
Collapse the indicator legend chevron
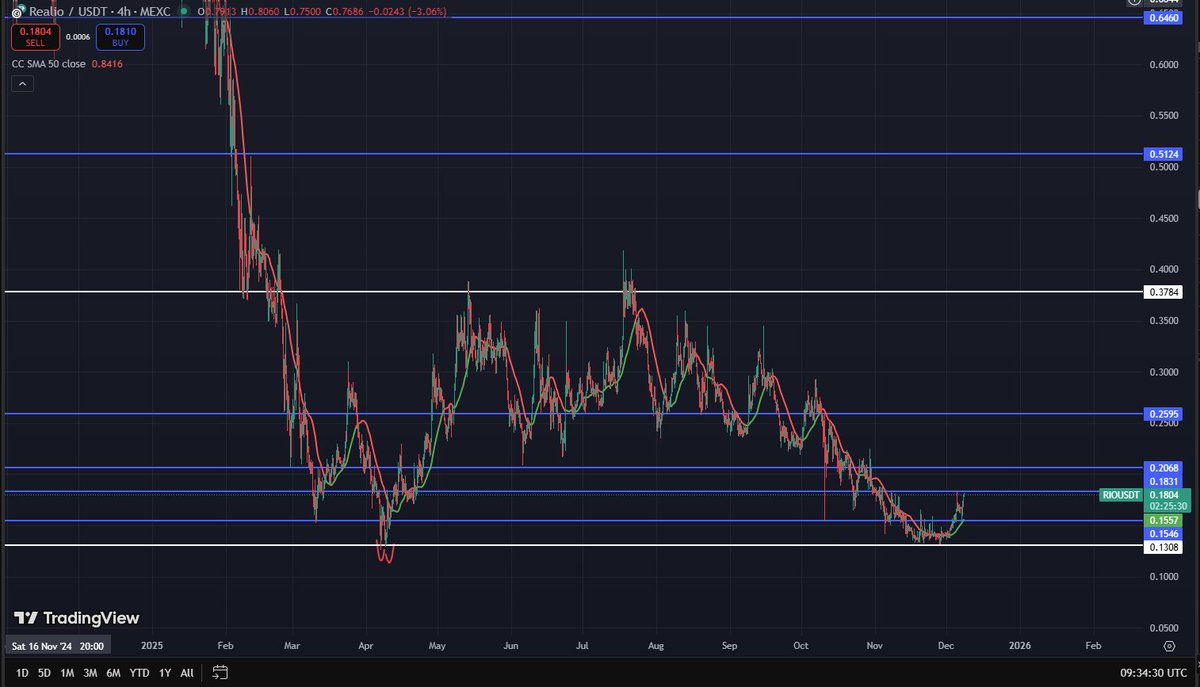pyautogui.click(x=22, y=85)
